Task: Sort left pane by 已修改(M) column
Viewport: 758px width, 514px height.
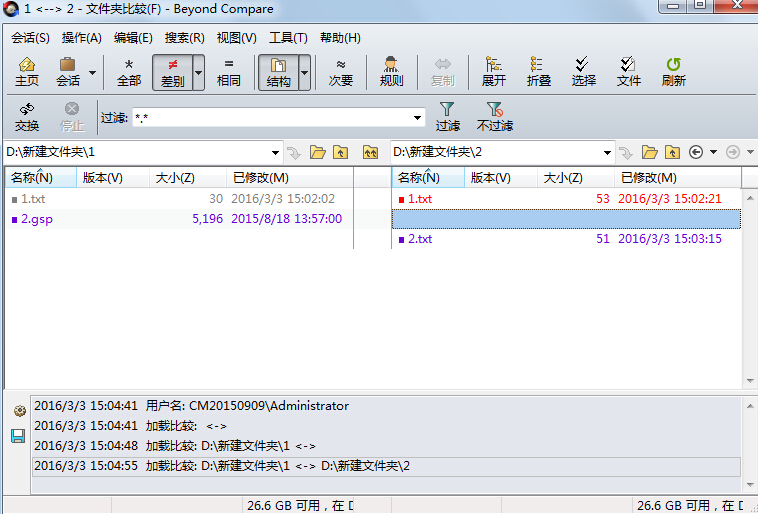Action: 290,178
